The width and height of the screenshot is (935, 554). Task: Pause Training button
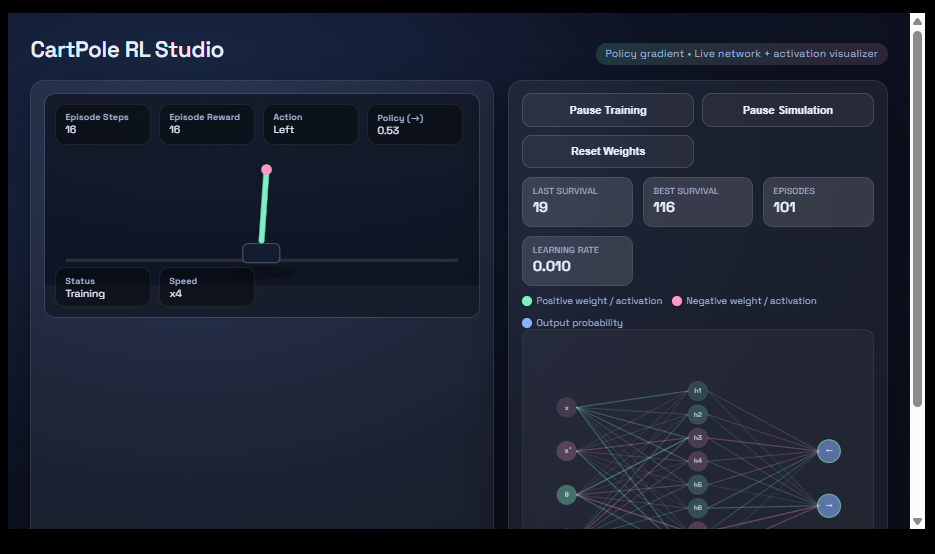pyautogui.click(x=607, y=110)
